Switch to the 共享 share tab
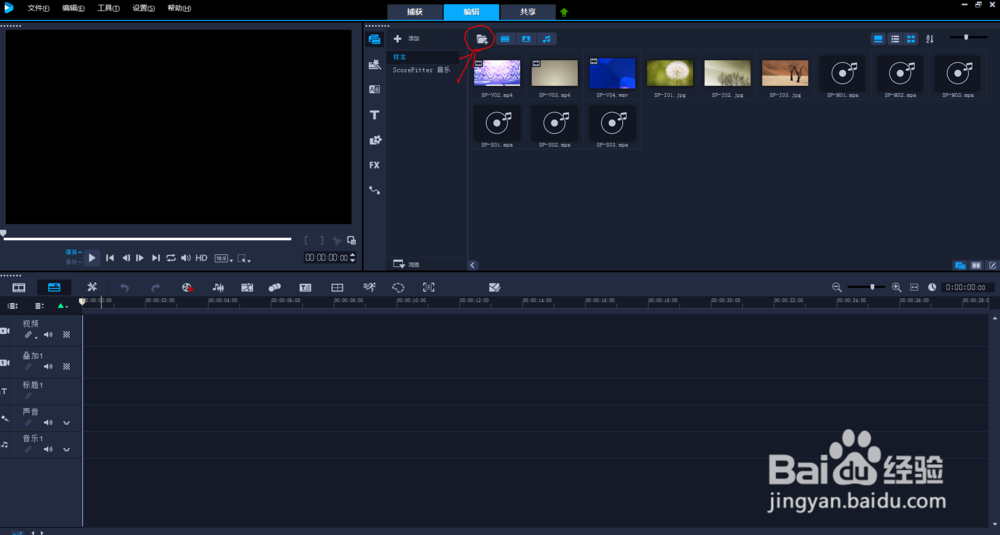Image resolution: width=1000 pixels, height=535 pixels. [x=527, y=12]
